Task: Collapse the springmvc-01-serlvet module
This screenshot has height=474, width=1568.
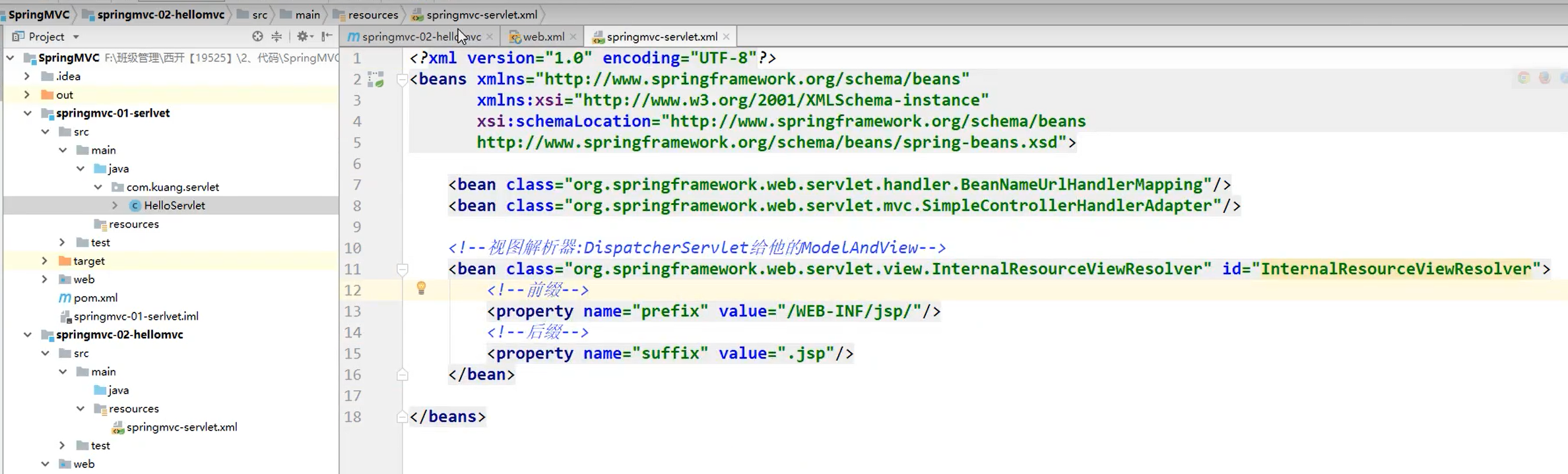Action: tap(28, 113)
